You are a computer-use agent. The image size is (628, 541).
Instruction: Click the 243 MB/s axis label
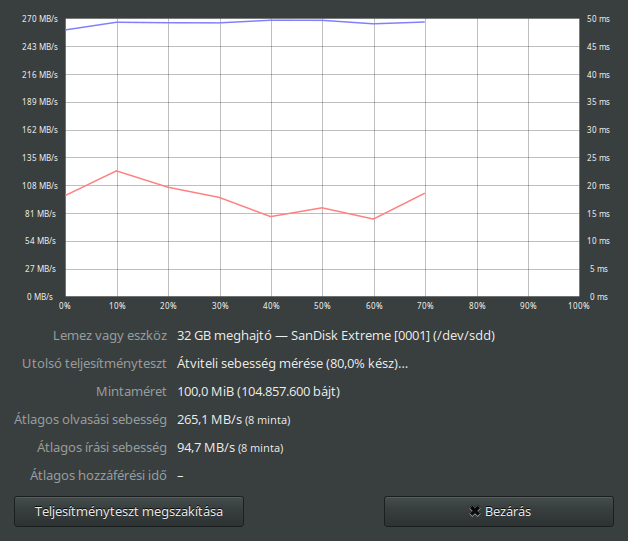pos(40,47)
